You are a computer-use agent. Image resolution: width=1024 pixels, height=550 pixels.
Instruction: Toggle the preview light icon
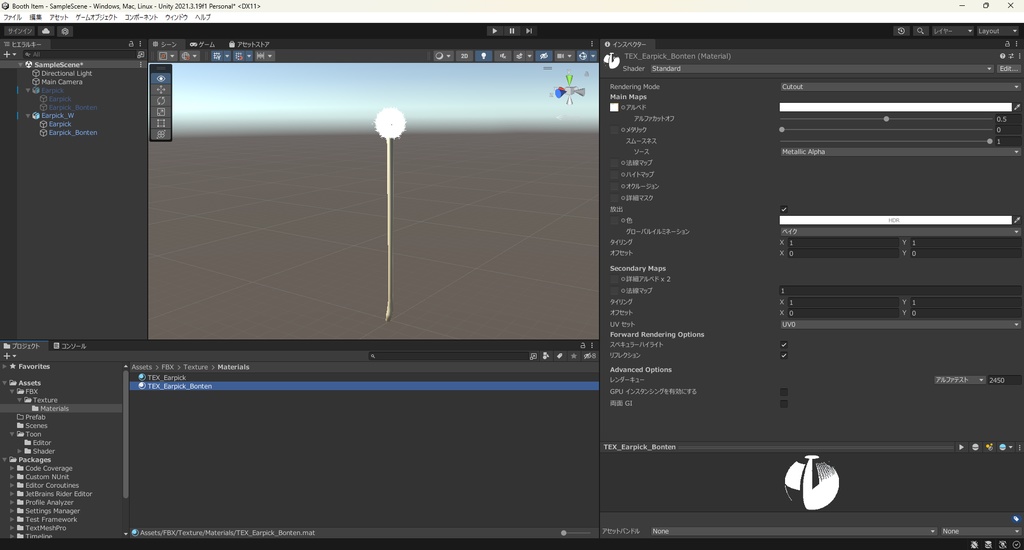pyautogui.click(x=989, y=447)
